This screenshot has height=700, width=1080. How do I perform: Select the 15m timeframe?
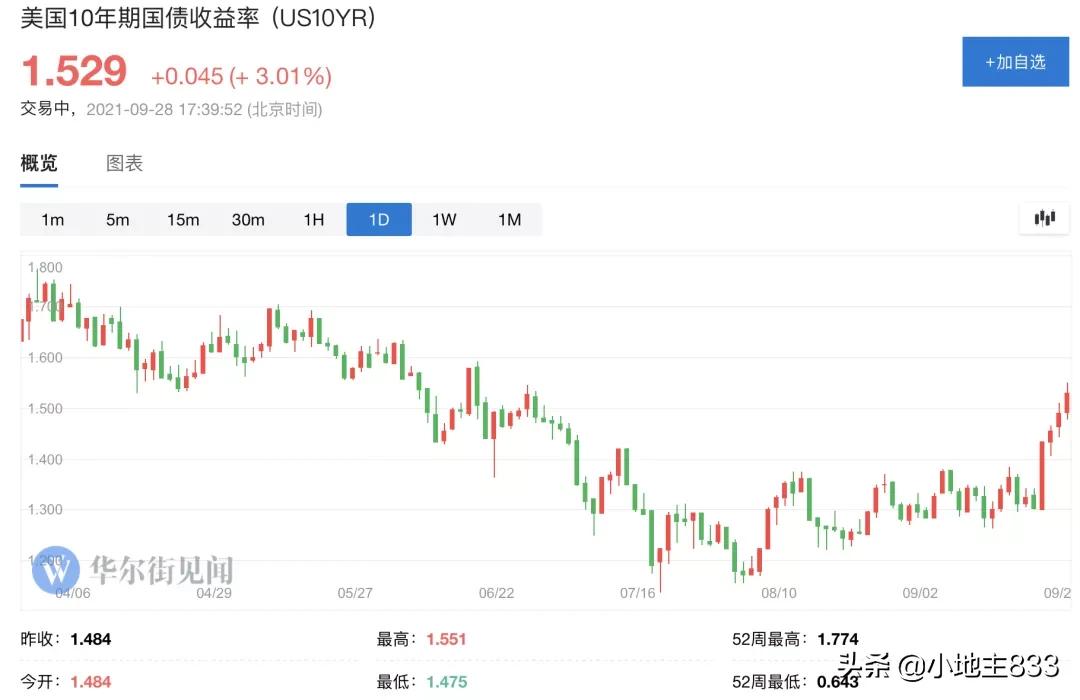[183, 220]
